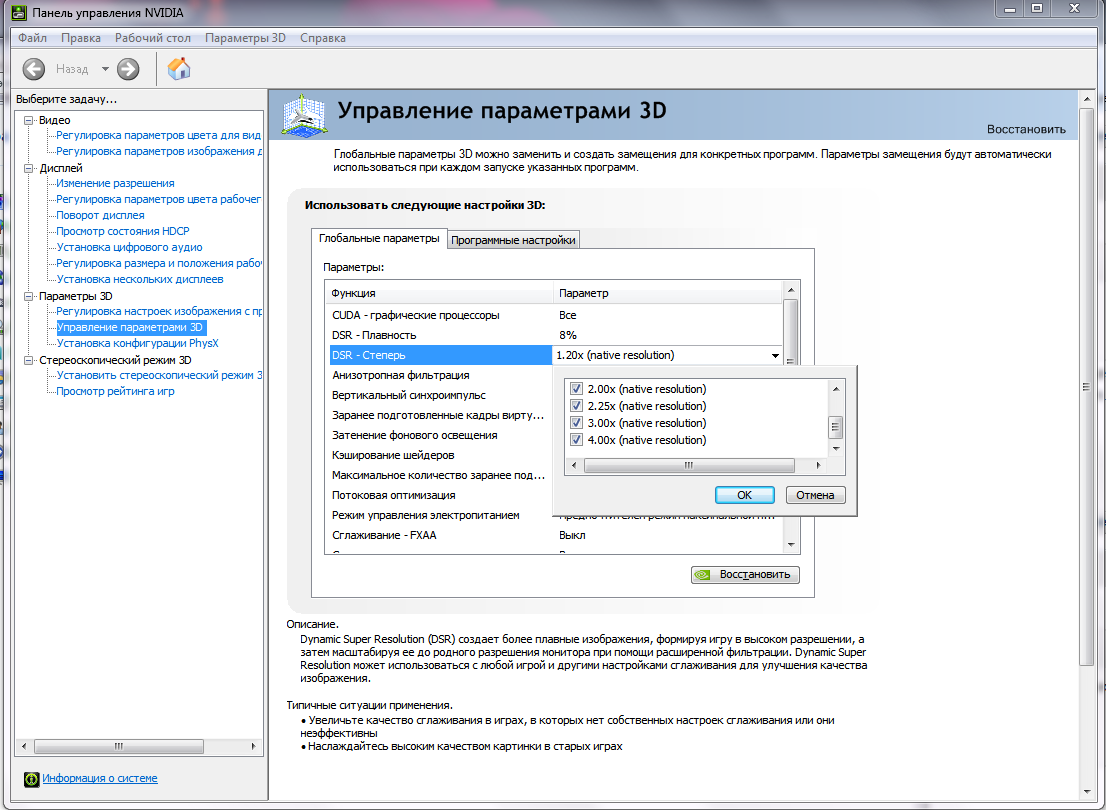Confirm with the OK button
Screen dimensions: 1106x810
click(x=745, y=495)
